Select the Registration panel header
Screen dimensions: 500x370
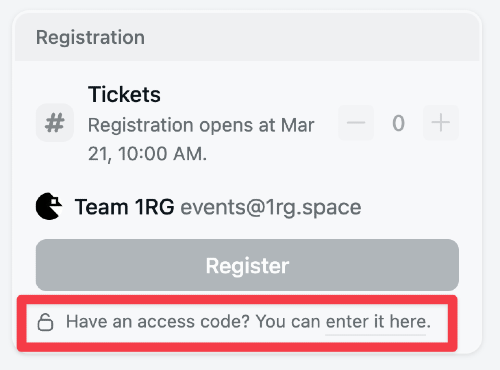tap(247, 37)
